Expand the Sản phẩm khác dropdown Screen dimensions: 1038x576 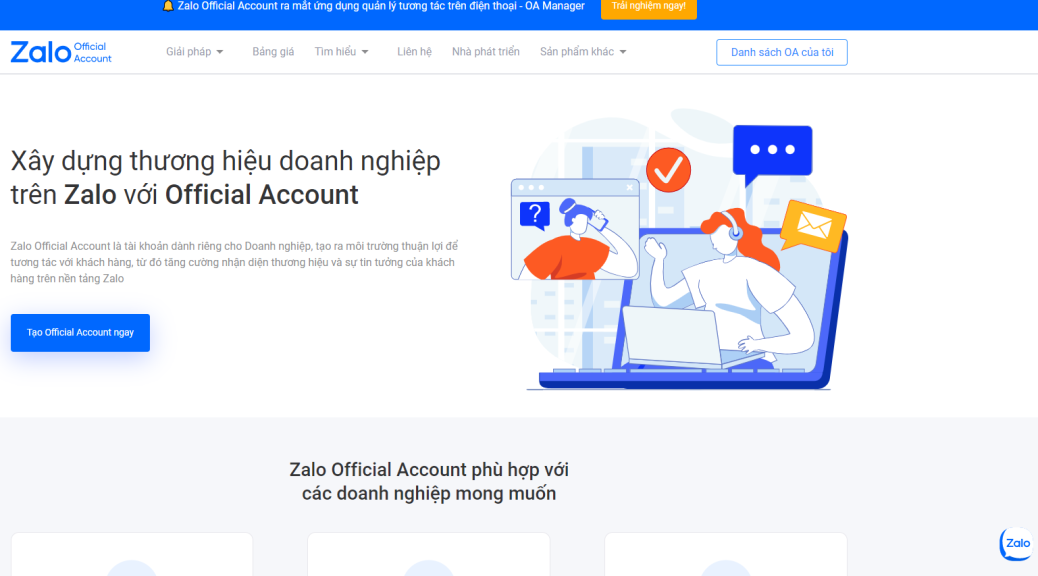(x=583, y=52)
